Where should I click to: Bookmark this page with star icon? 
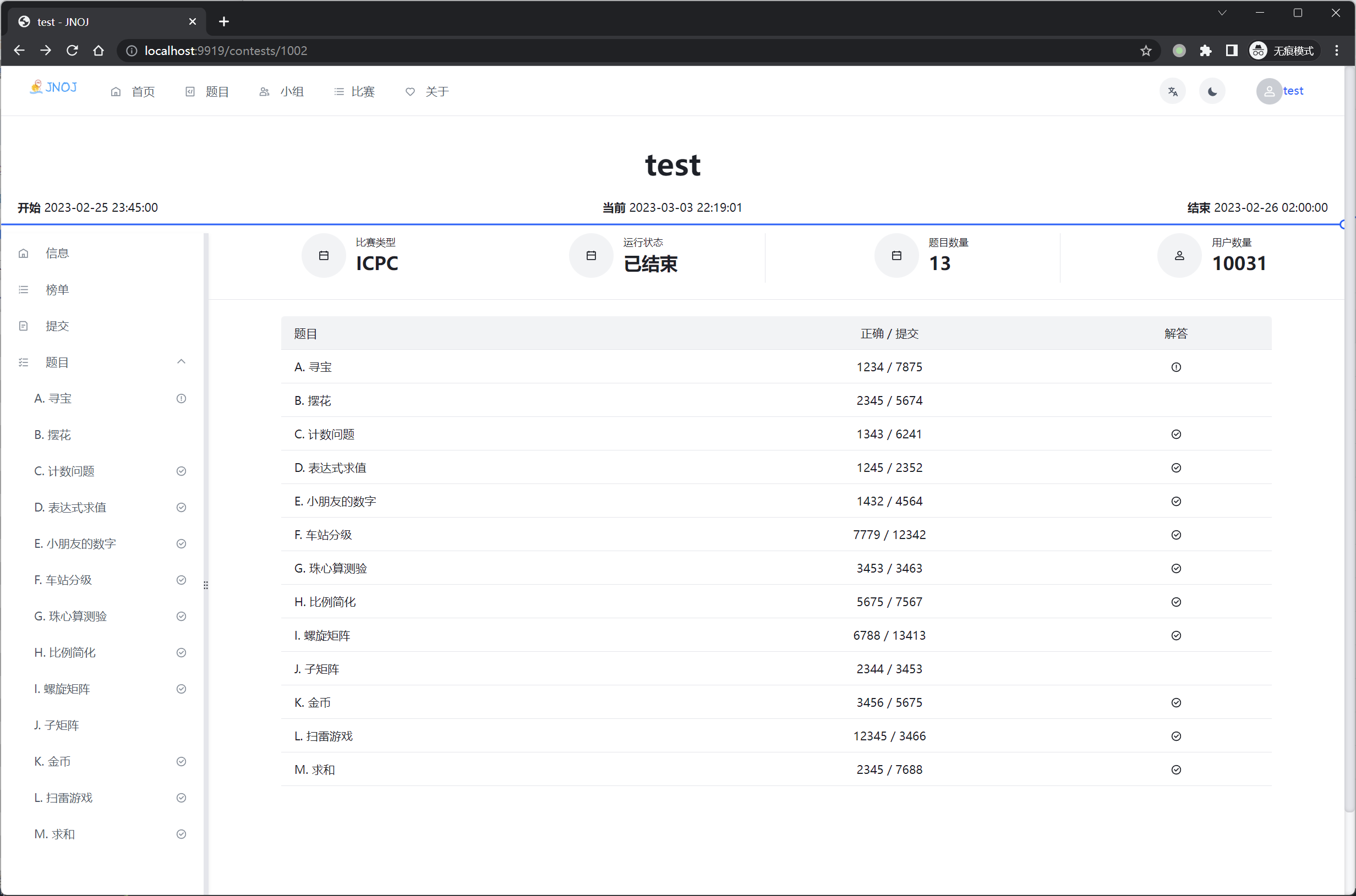(x=1146, y=51)
